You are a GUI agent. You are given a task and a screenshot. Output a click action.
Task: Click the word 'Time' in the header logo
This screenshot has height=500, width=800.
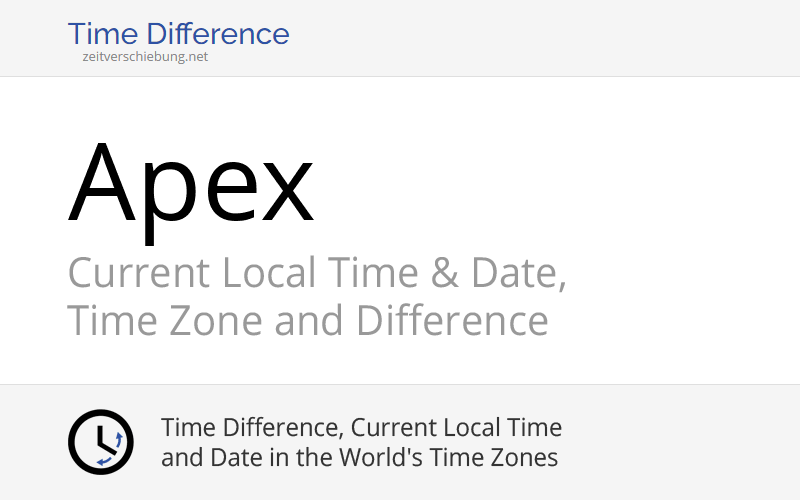click(103, 34)
